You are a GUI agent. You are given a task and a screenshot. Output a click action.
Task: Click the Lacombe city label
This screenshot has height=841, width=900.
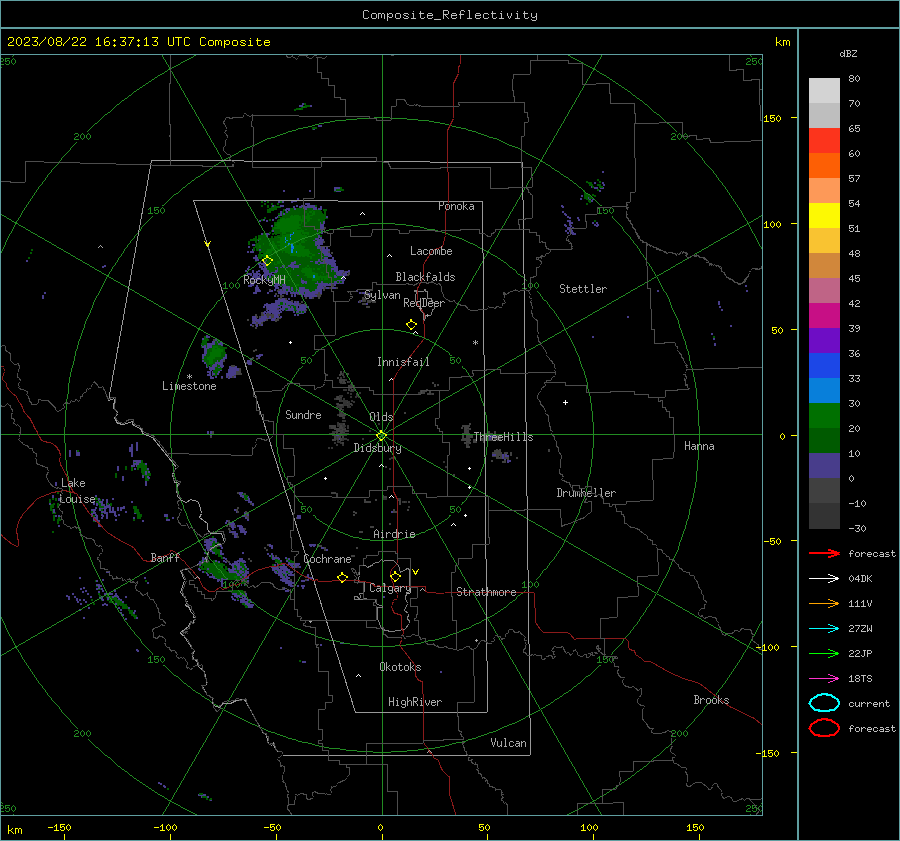431,251
